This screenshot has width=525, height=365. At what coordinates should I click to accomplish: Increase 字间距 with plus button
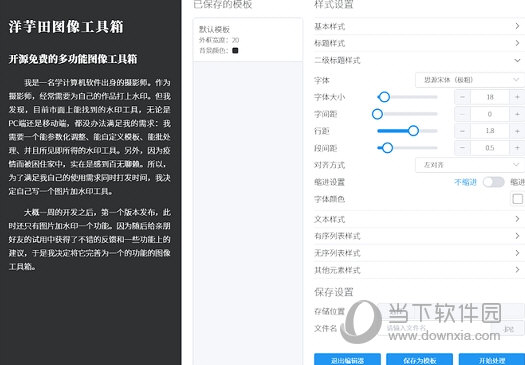tap(517, 114)
